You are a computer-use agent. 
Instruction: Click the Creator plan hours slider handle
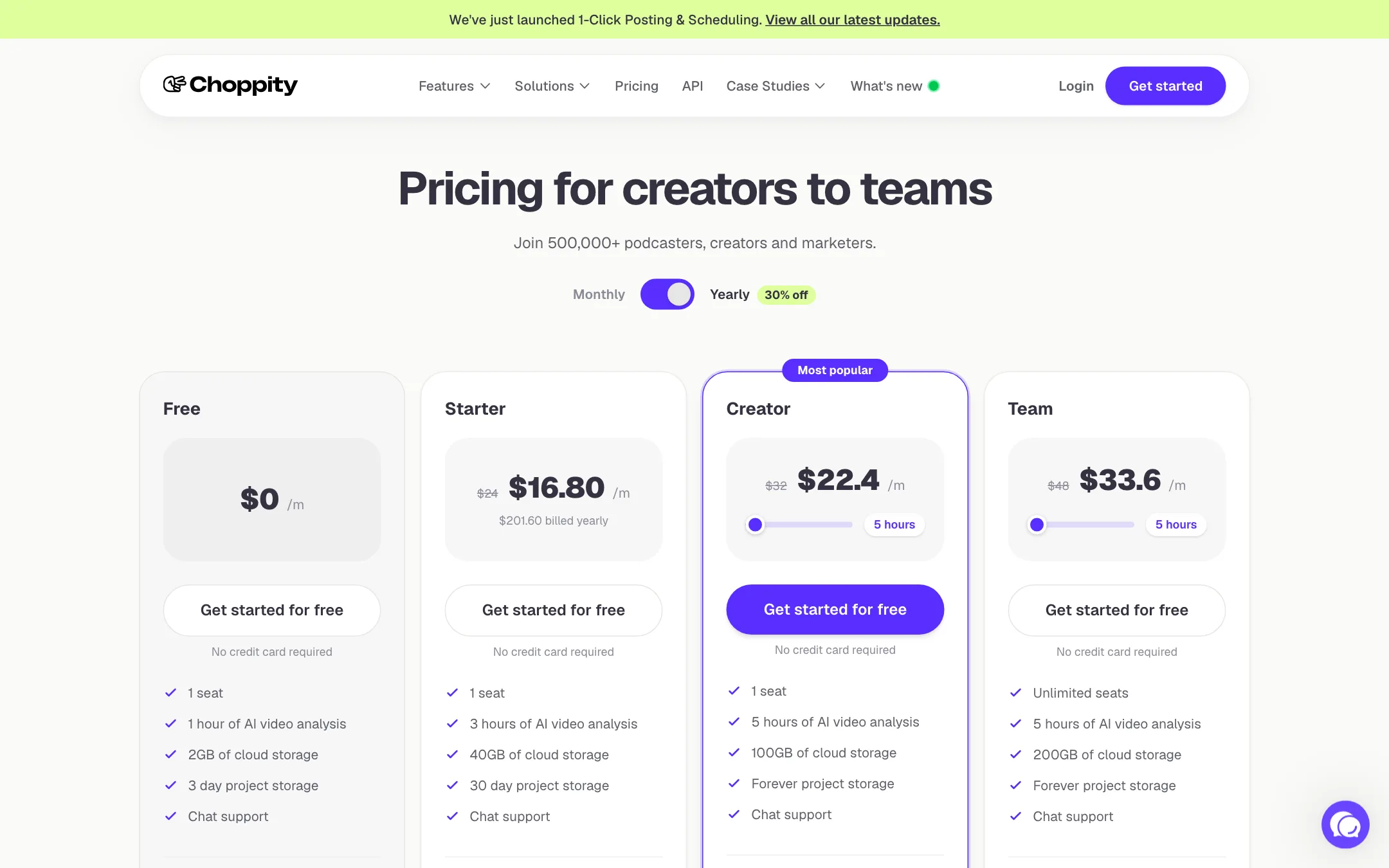point(756,525)
